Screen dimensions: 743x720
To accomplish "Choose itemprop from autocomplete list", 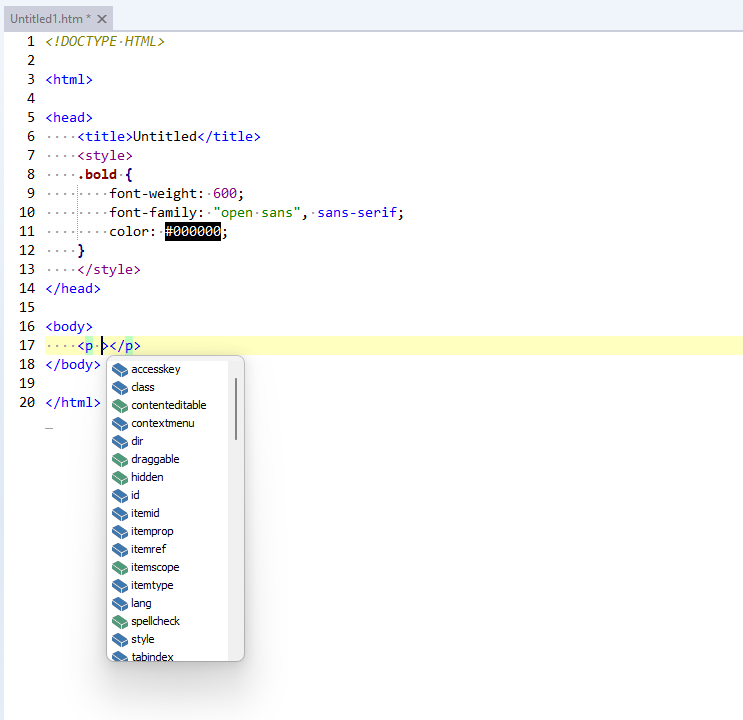I will click(152, 531).
